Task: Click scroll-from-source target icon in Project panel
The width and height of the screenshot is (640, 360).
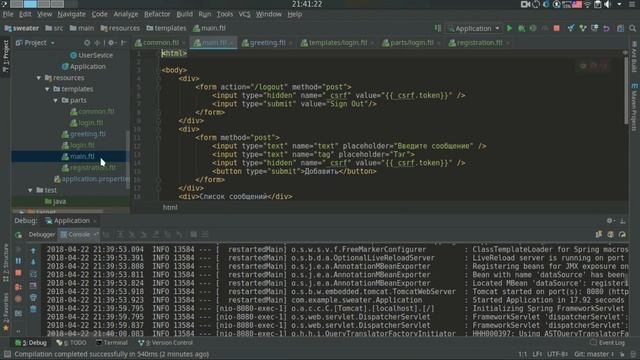Action: (x=87, y=42)
